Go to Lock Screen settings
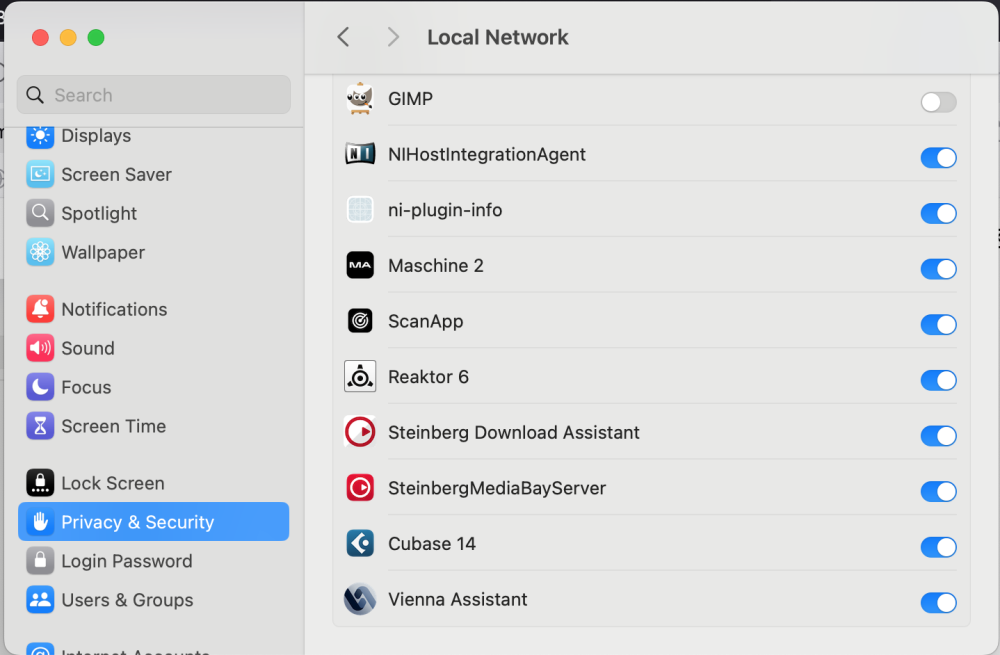The image size is (1000, 655). (153, 483)
